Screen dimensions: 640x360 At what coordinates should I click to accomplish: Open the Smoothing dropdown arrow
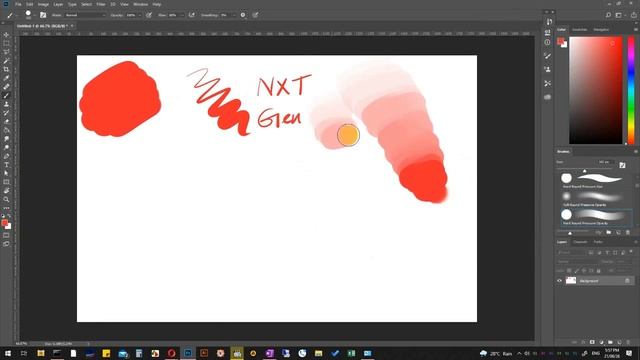(x=233, y=15)
